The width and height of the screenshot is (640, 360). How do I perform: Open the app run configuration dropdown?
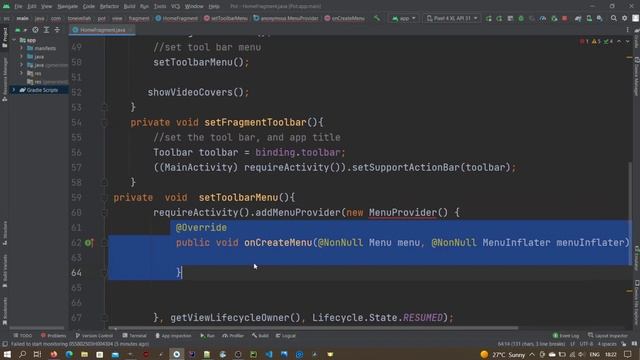coord(404,18)
